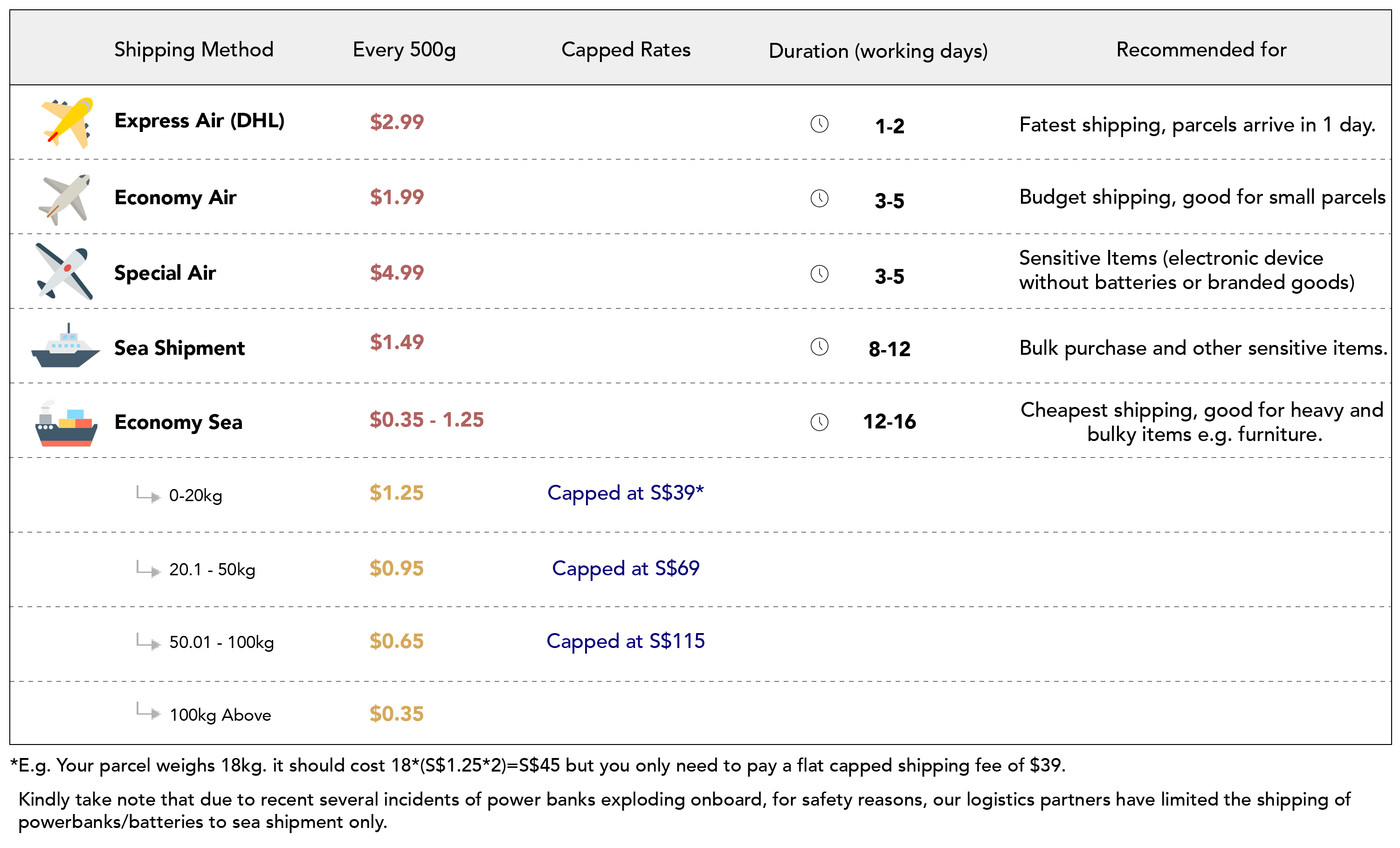
Task: Click the arrow next to 20.1 - 50kg
Action: tap(148, 569)
